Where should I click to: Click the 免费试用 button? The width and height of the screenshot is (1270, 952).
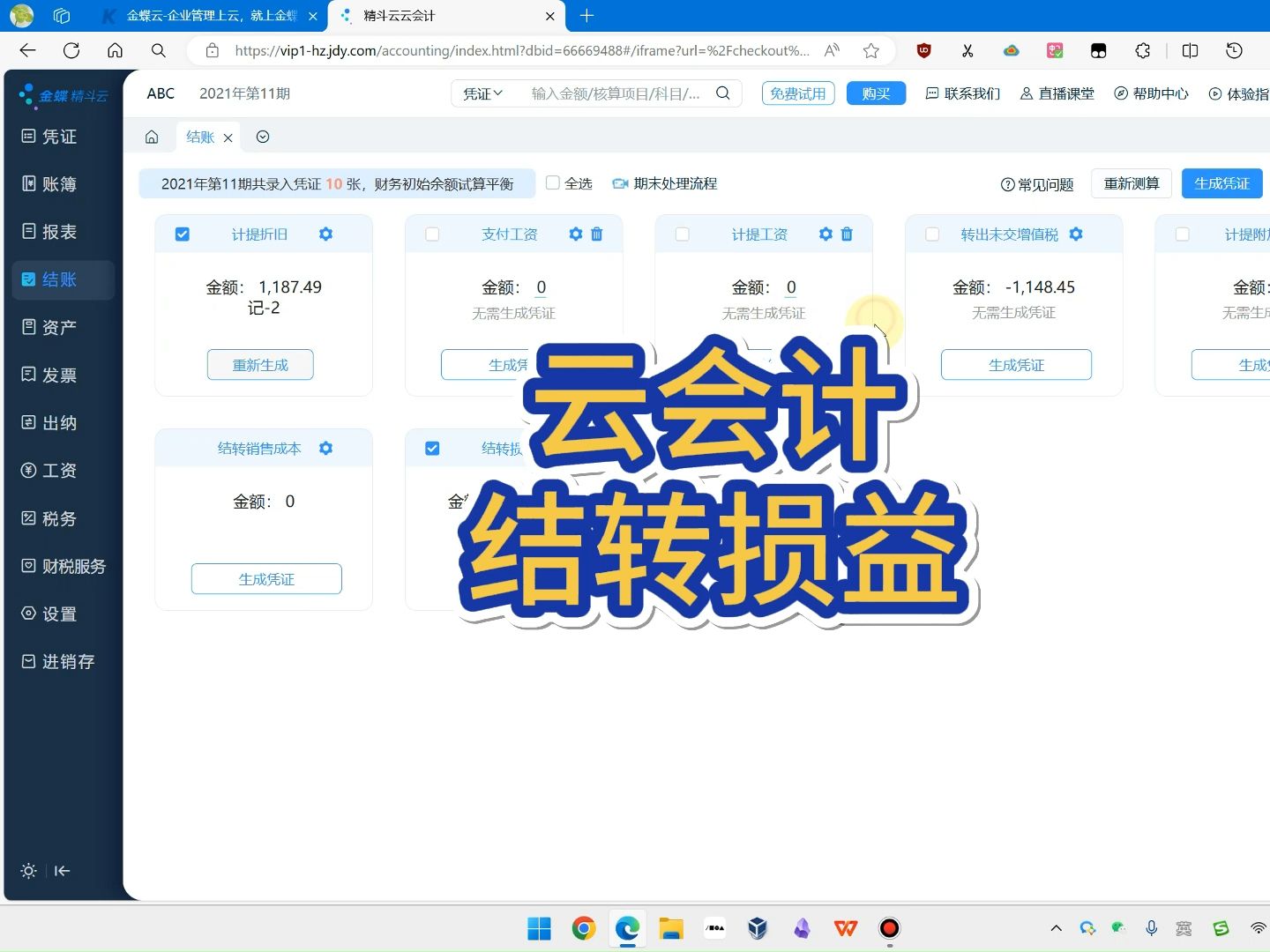(x=798, y=93)
